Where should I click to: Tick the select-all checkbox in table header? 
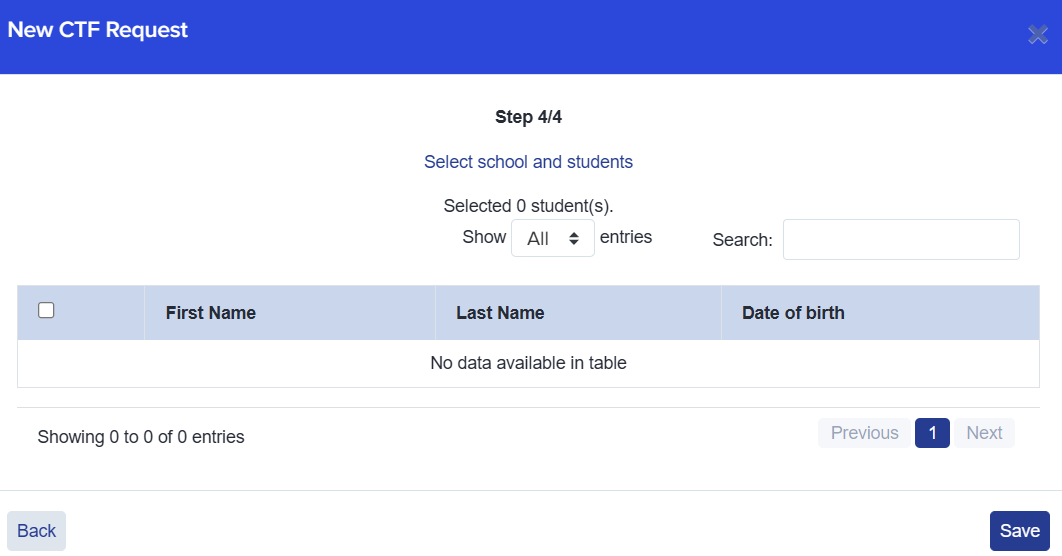click(46, 311)
